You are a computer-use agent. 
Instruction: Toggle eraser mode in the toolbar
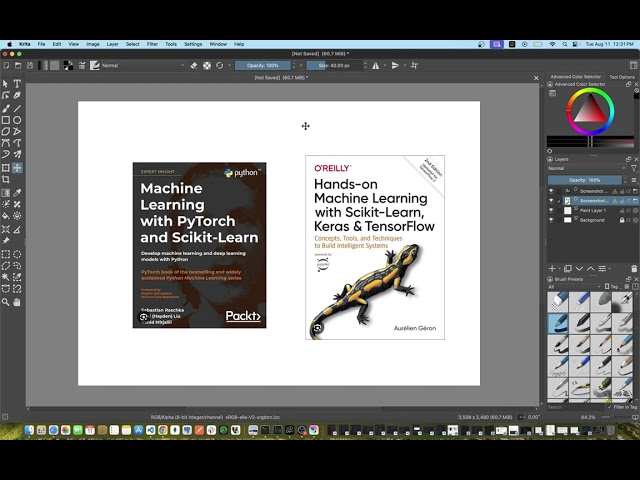pos(194,65)
